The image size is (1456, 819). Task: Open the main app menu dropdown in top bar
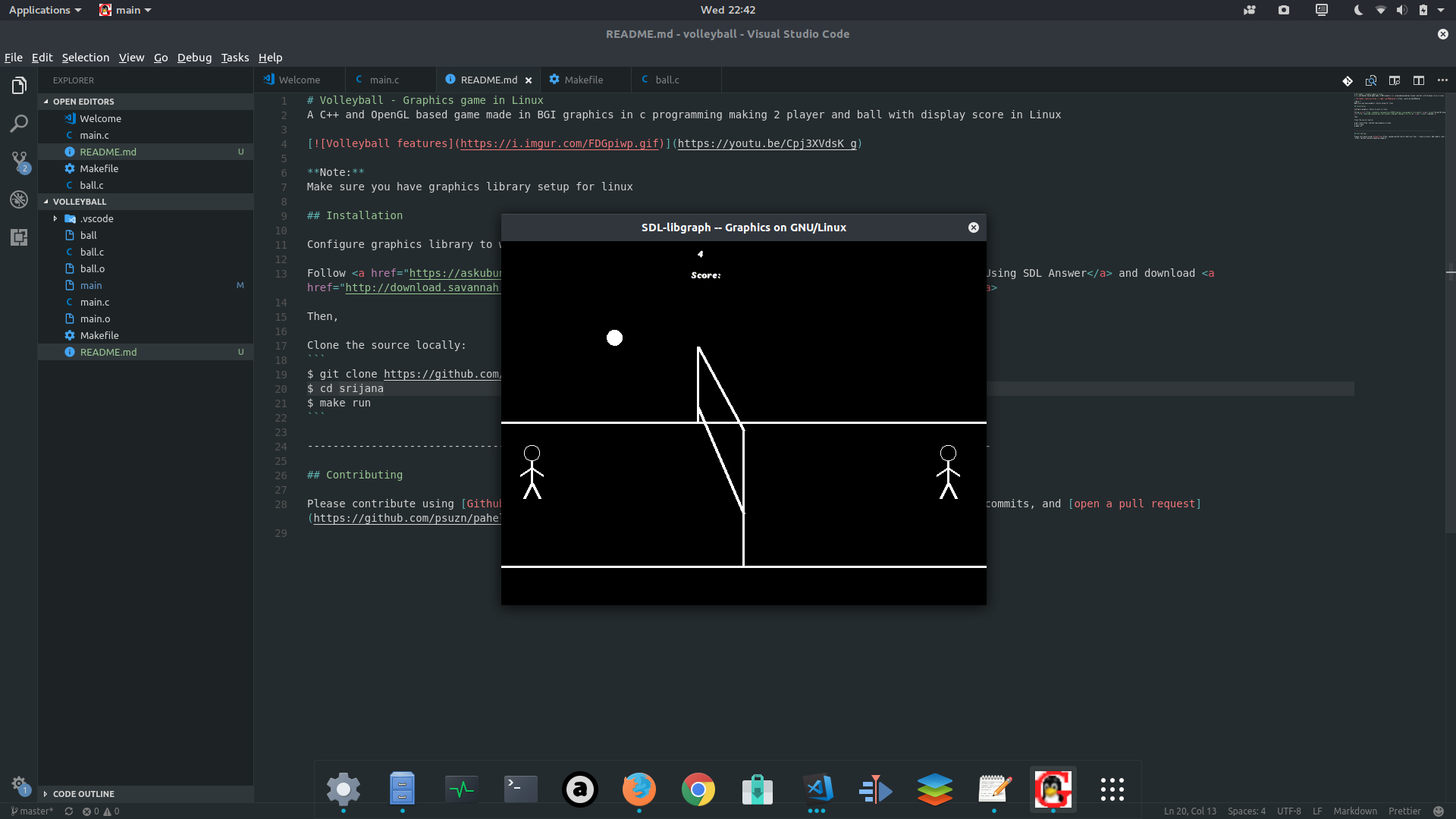[125, 10]
